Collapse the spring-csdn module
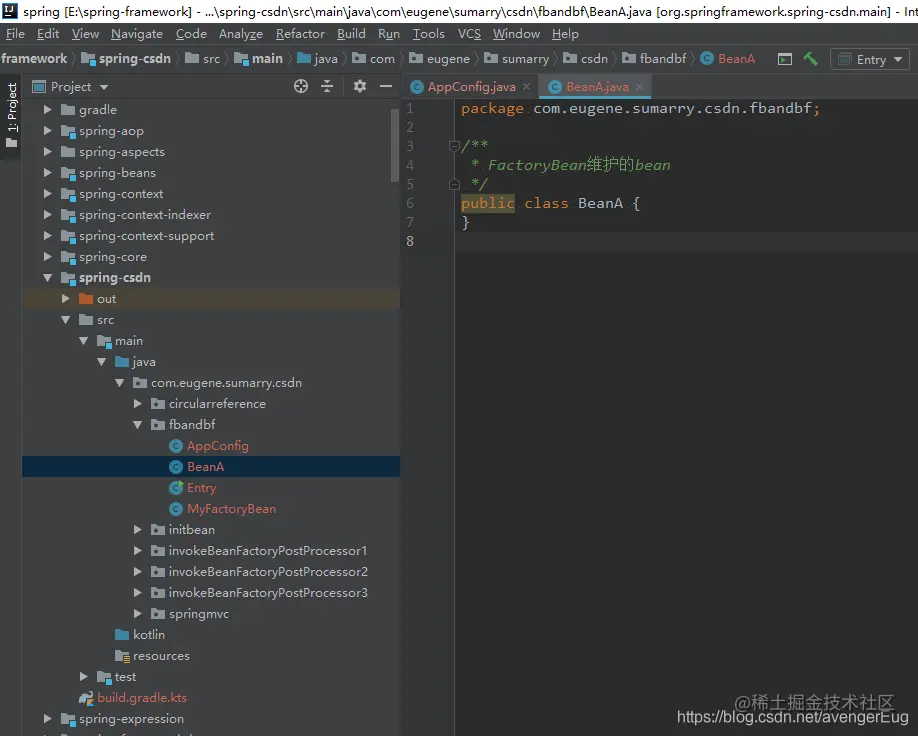Image resolution: width=918 pixels, height=736 pixels. tap(48, 278)
